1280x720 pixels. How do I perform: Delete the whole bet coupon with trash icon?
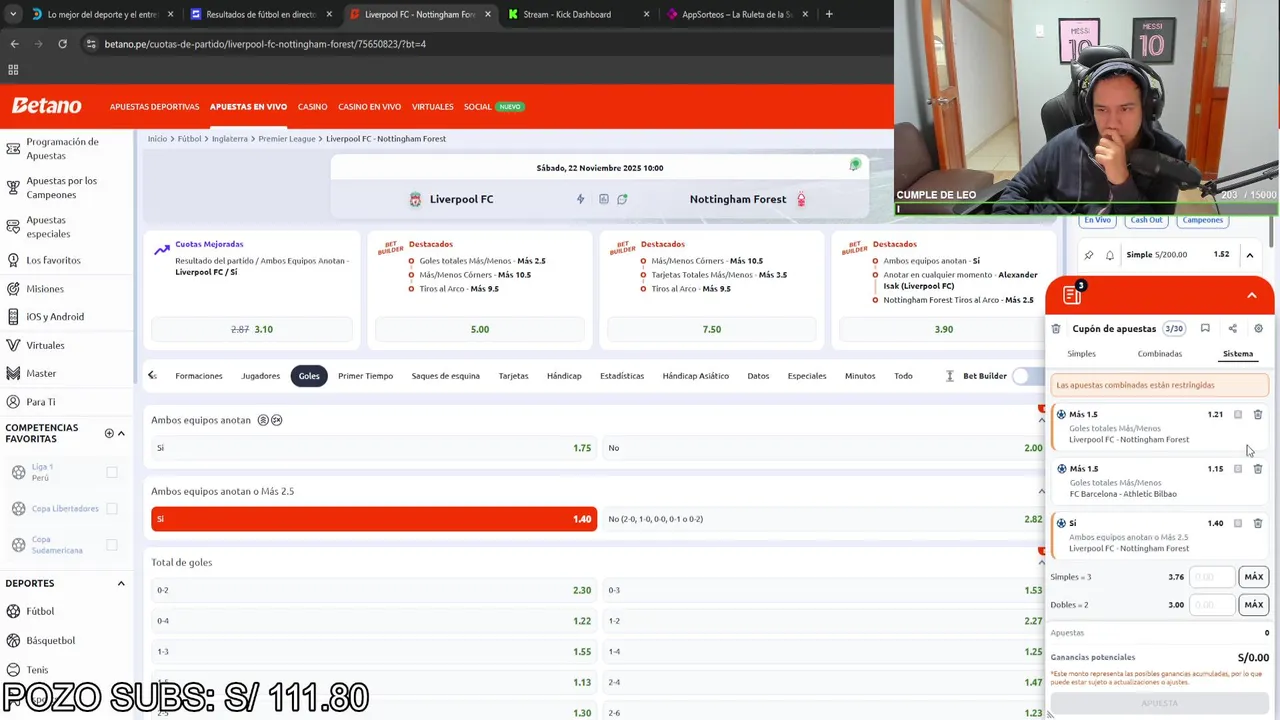pos(1056,328)
